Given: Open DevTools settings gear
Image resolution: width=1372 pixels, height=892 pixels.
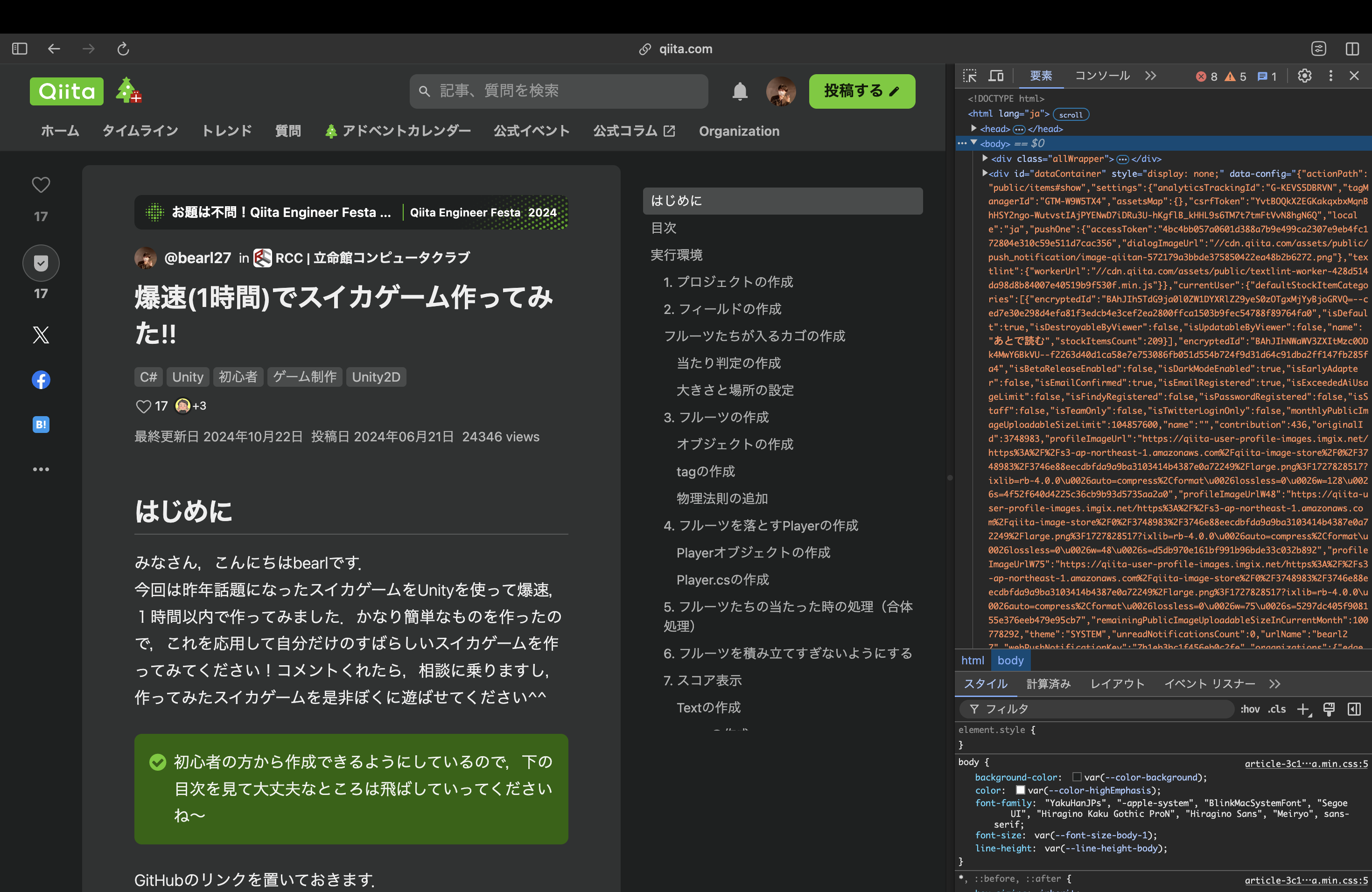Looking at the screenshot, I should (x=1304, y=76).
